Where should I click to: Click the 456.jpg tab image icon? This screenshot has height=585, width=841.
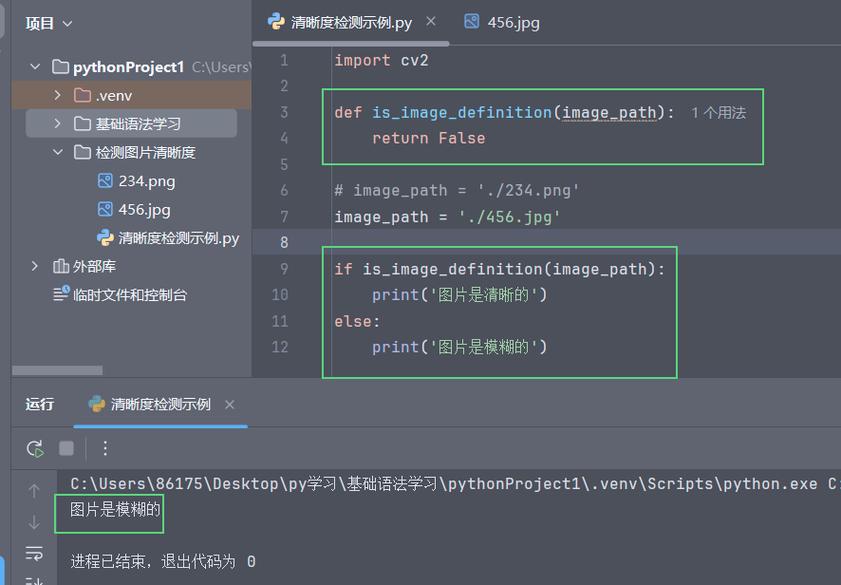tap(471, 21)
